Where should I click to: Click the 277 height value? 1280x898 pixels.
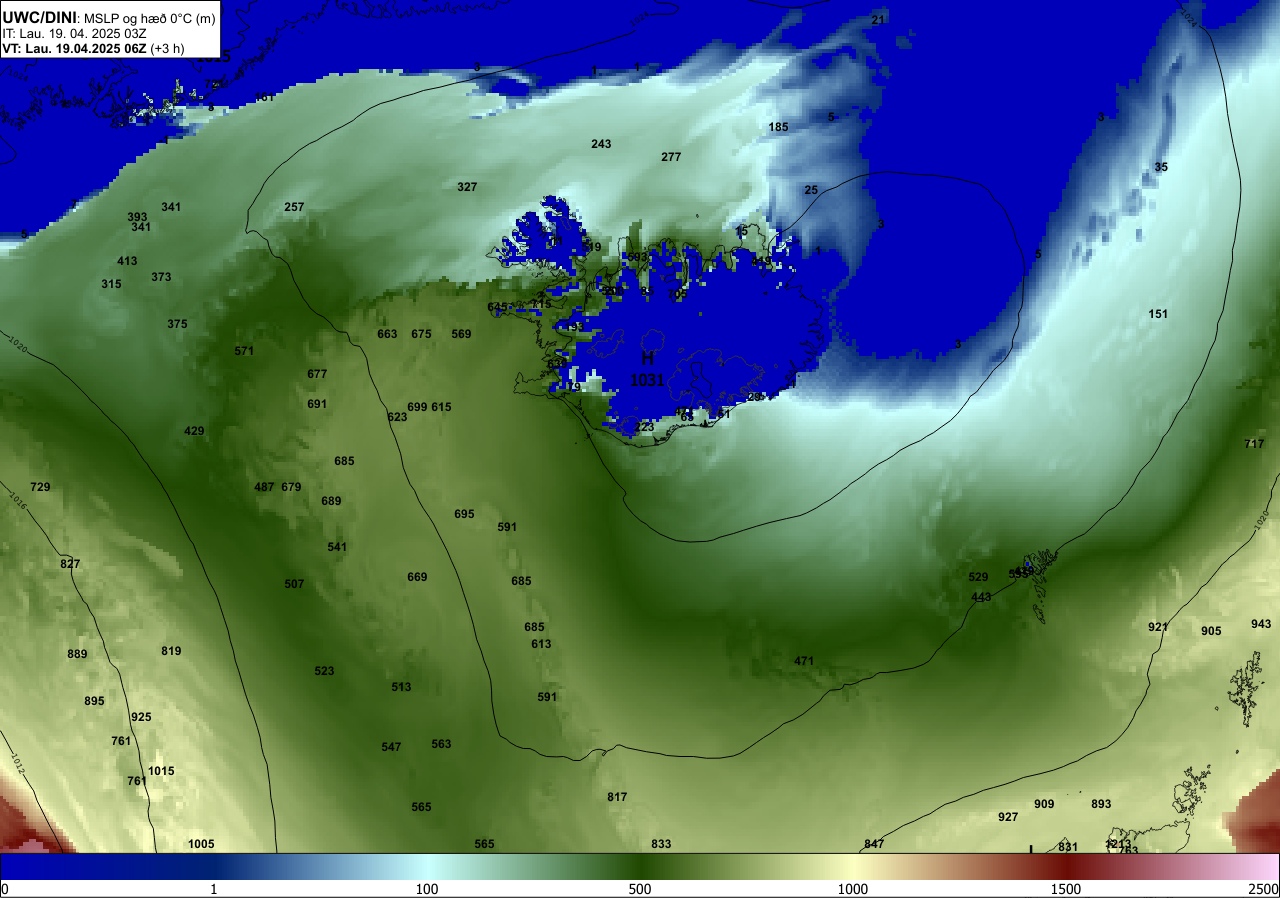671,157
